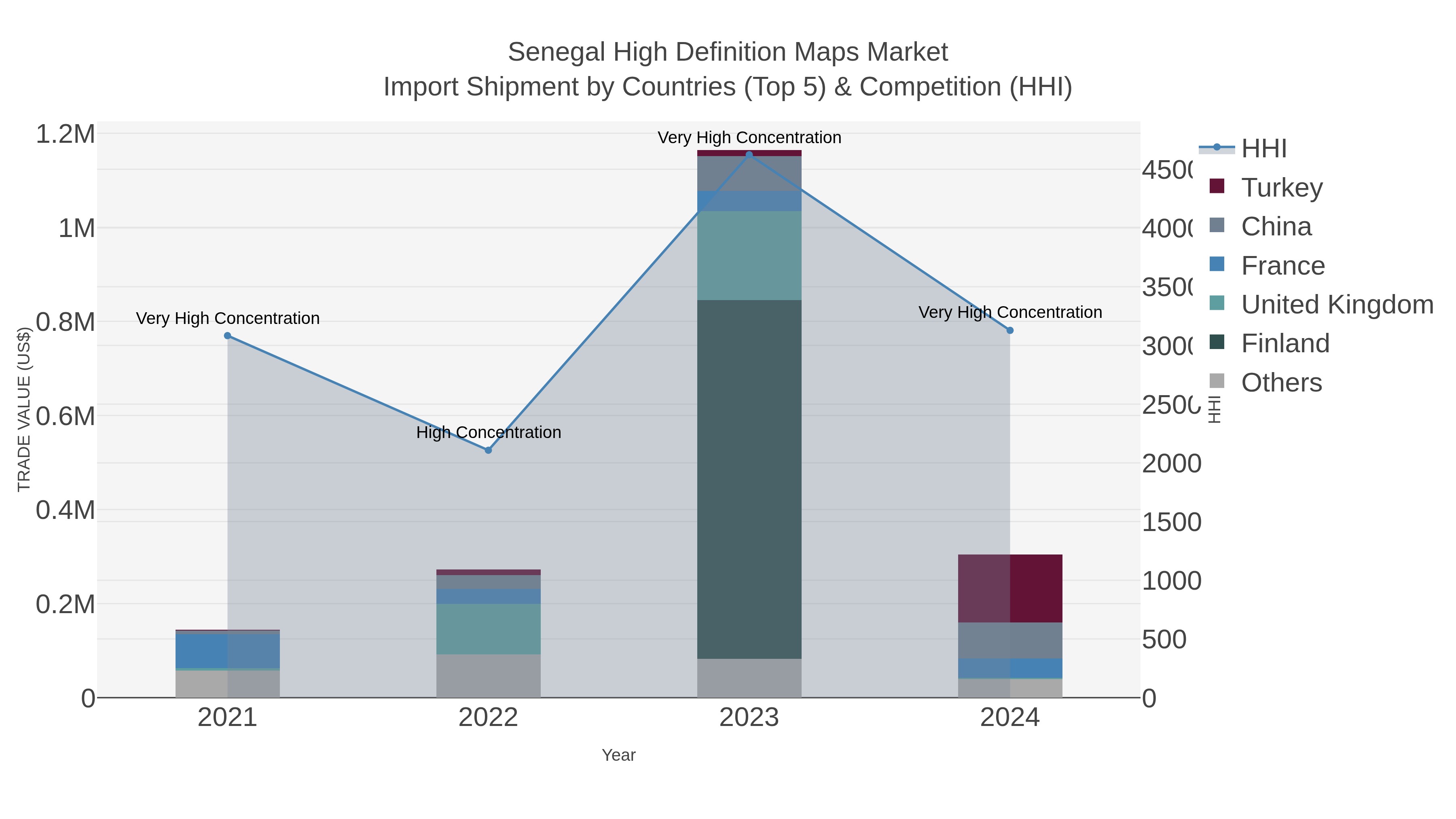Image resolution: width=1456 pixels, height=819 pixels.
Task: Click the HHI marker for 2023
Action: click(x=749, y=155)
